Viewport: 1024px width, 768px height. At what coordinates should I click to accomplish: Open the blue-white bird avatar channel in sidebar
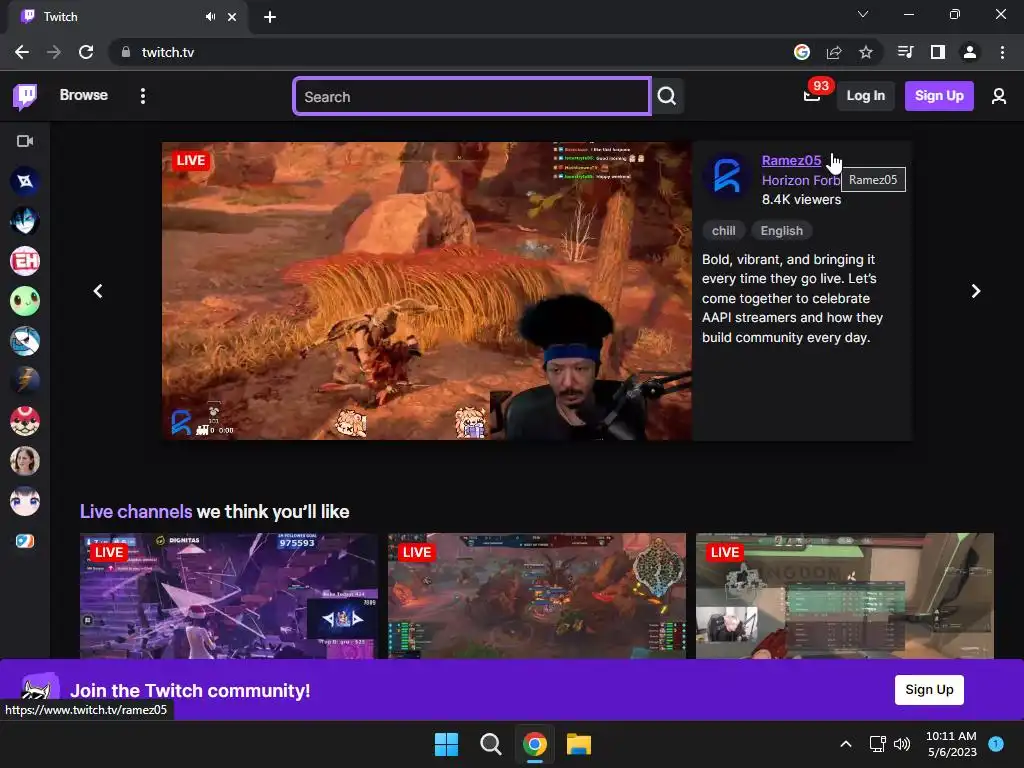point(25,341)
